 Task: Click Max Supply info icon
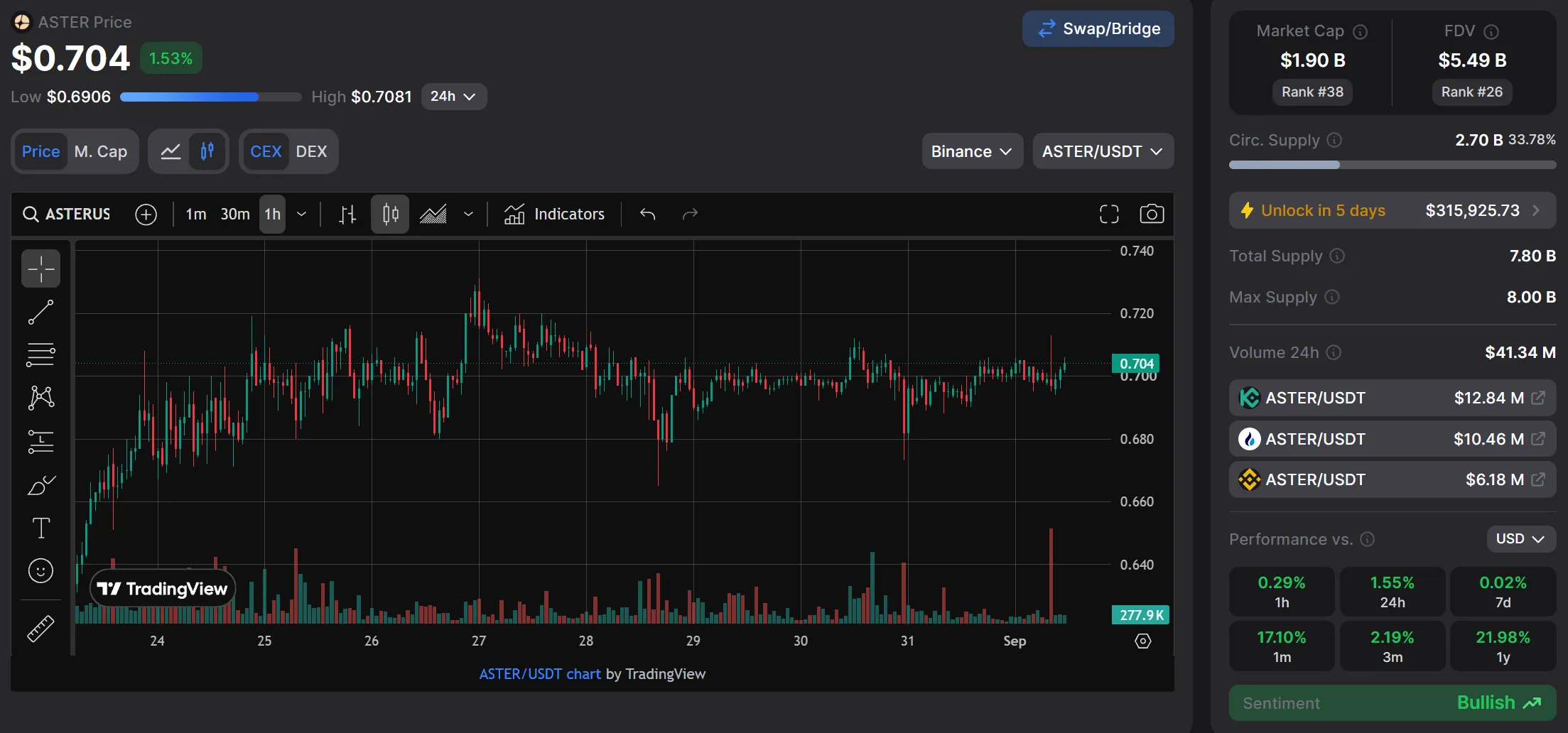click(1332, 297)
